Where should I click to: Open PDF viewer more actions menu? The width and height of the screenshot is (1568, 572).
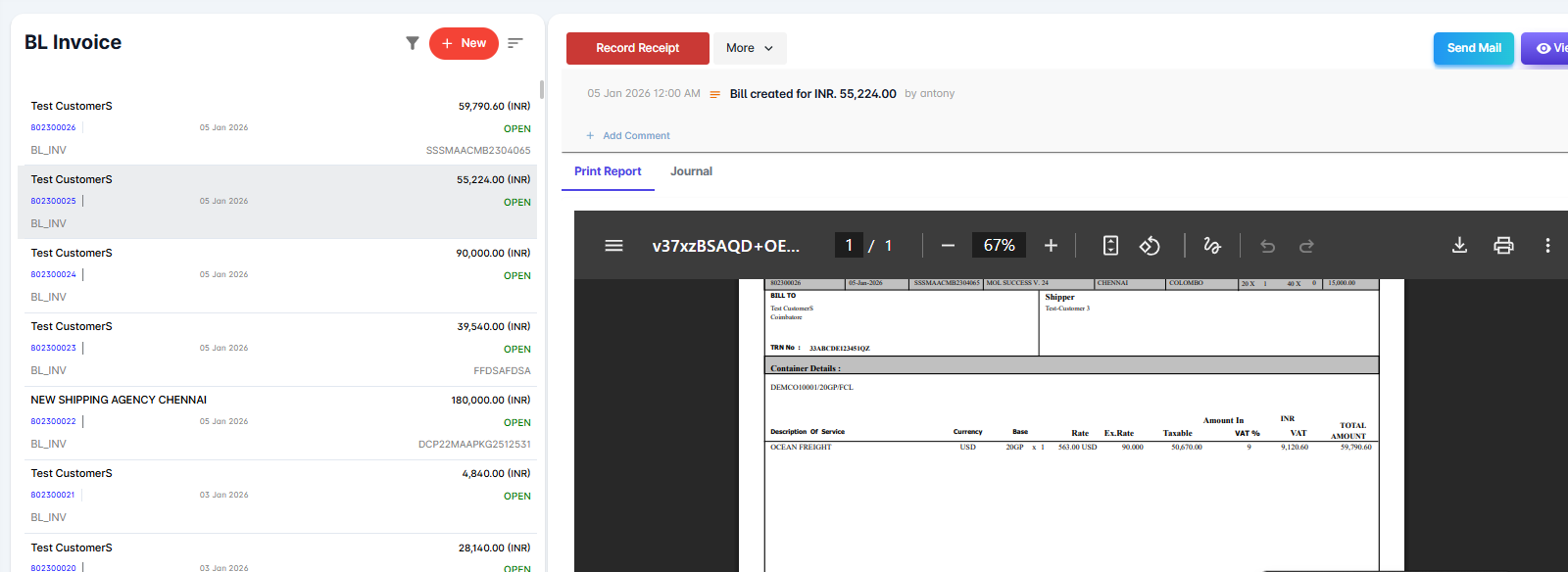pos(1547,246)
